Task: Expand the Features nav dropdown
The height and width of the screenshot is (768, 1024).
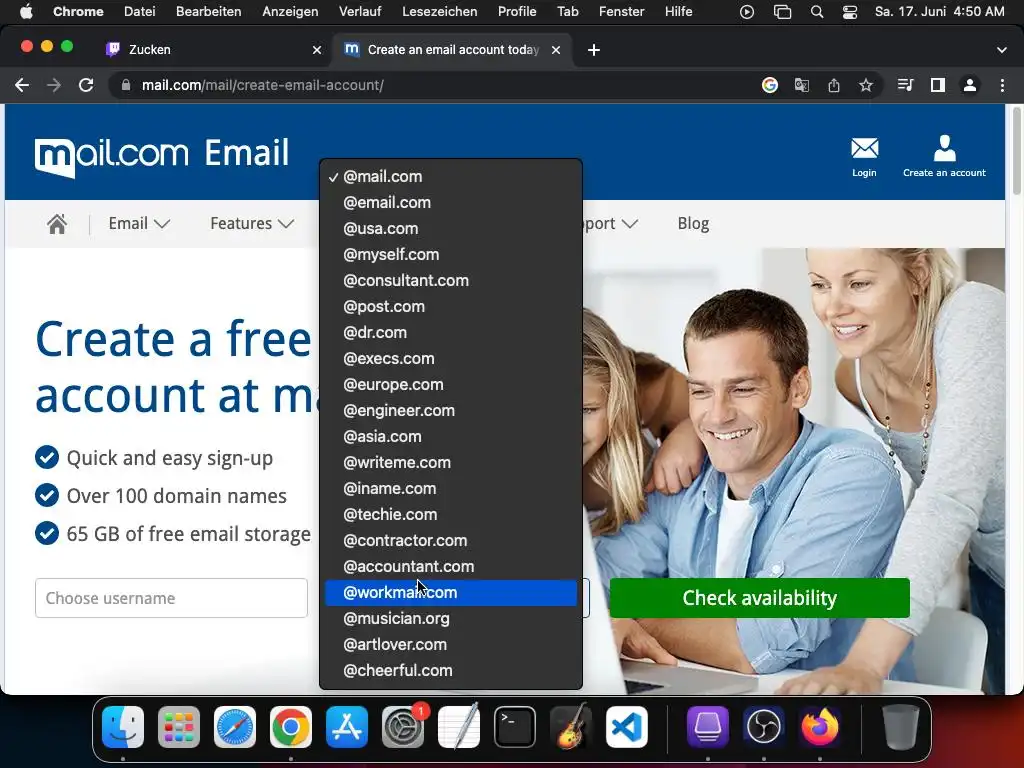Action: [252, 223]
